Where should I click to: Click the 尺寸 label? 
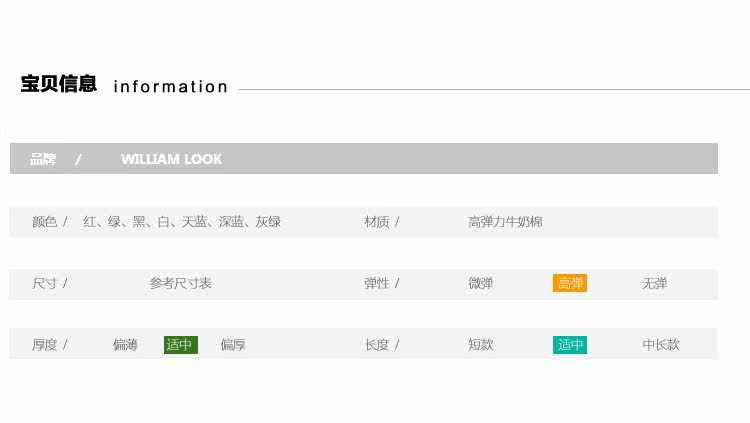click(45, 284)
